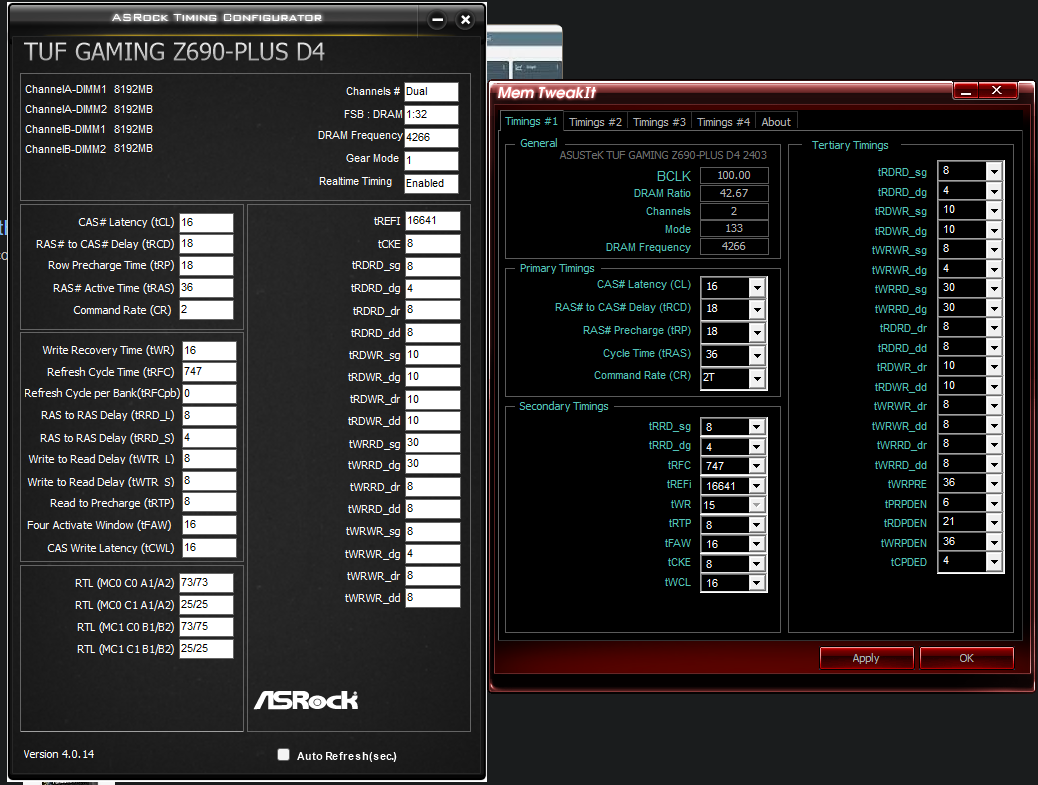Click the Realtime Timing Enabled field
The width and height of the screenshot is (1038, 785).
coord(431,183)
